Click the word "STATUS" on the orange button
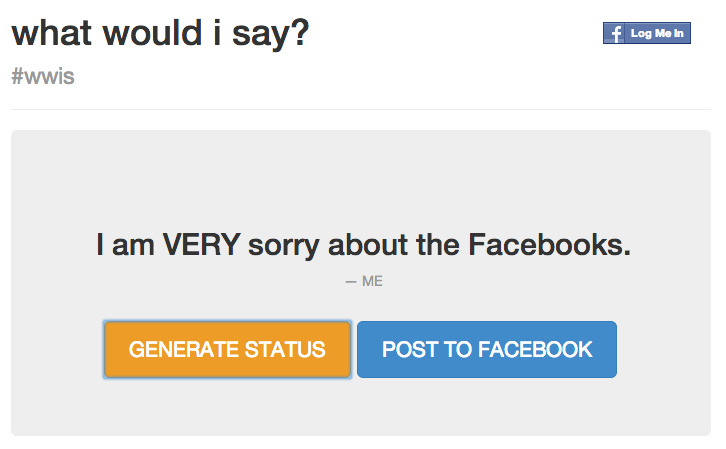Viewport: 726px width, 449px height. click(285, 349)
